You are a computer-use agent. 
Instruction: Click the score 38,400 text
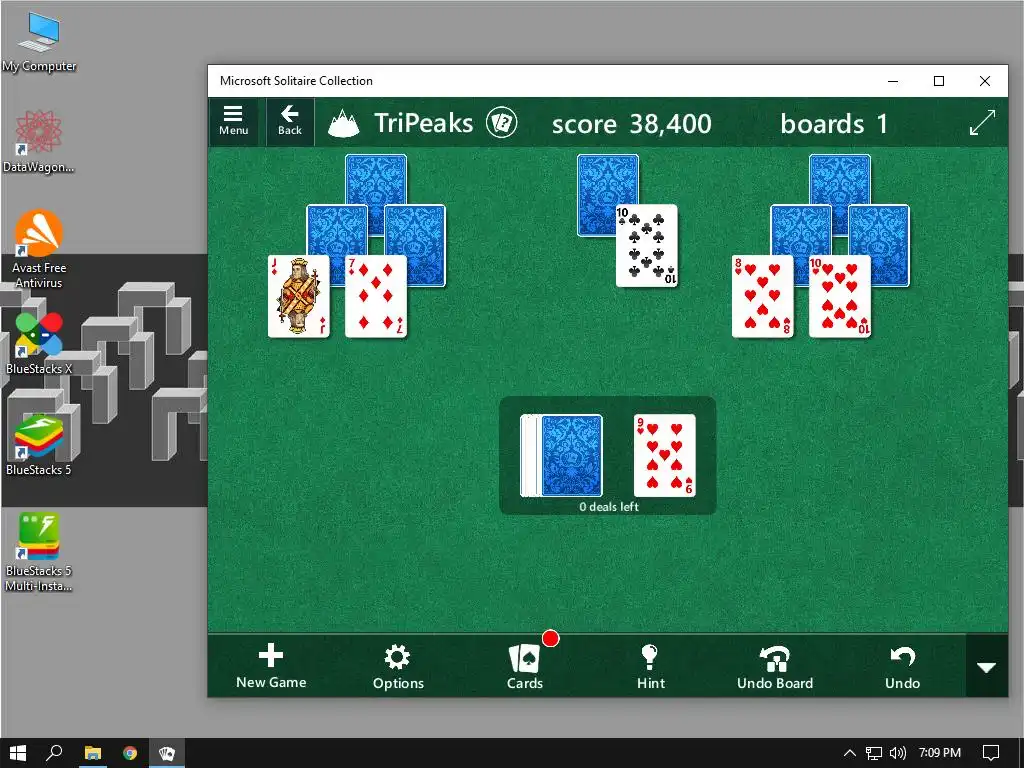[632, 123]
